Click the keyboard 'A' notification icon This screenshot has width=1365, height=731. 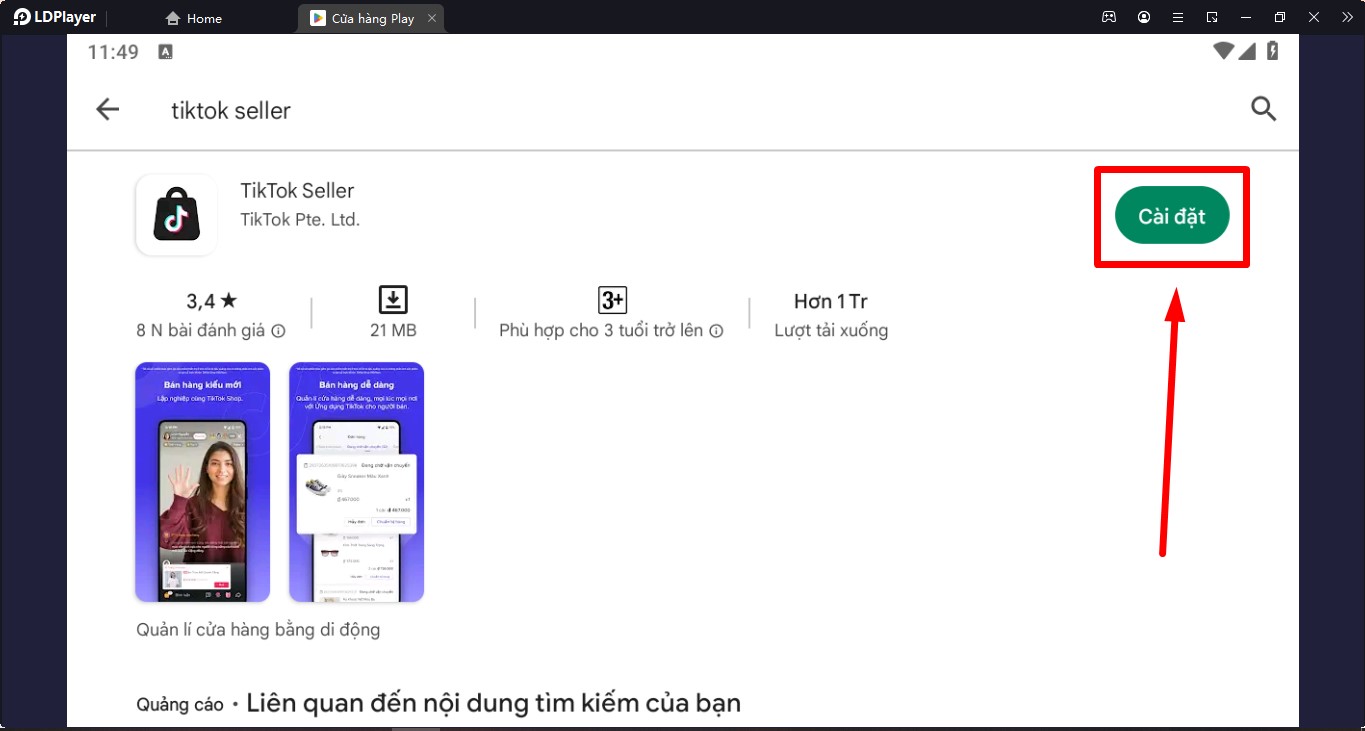click(x=166, y=52)
